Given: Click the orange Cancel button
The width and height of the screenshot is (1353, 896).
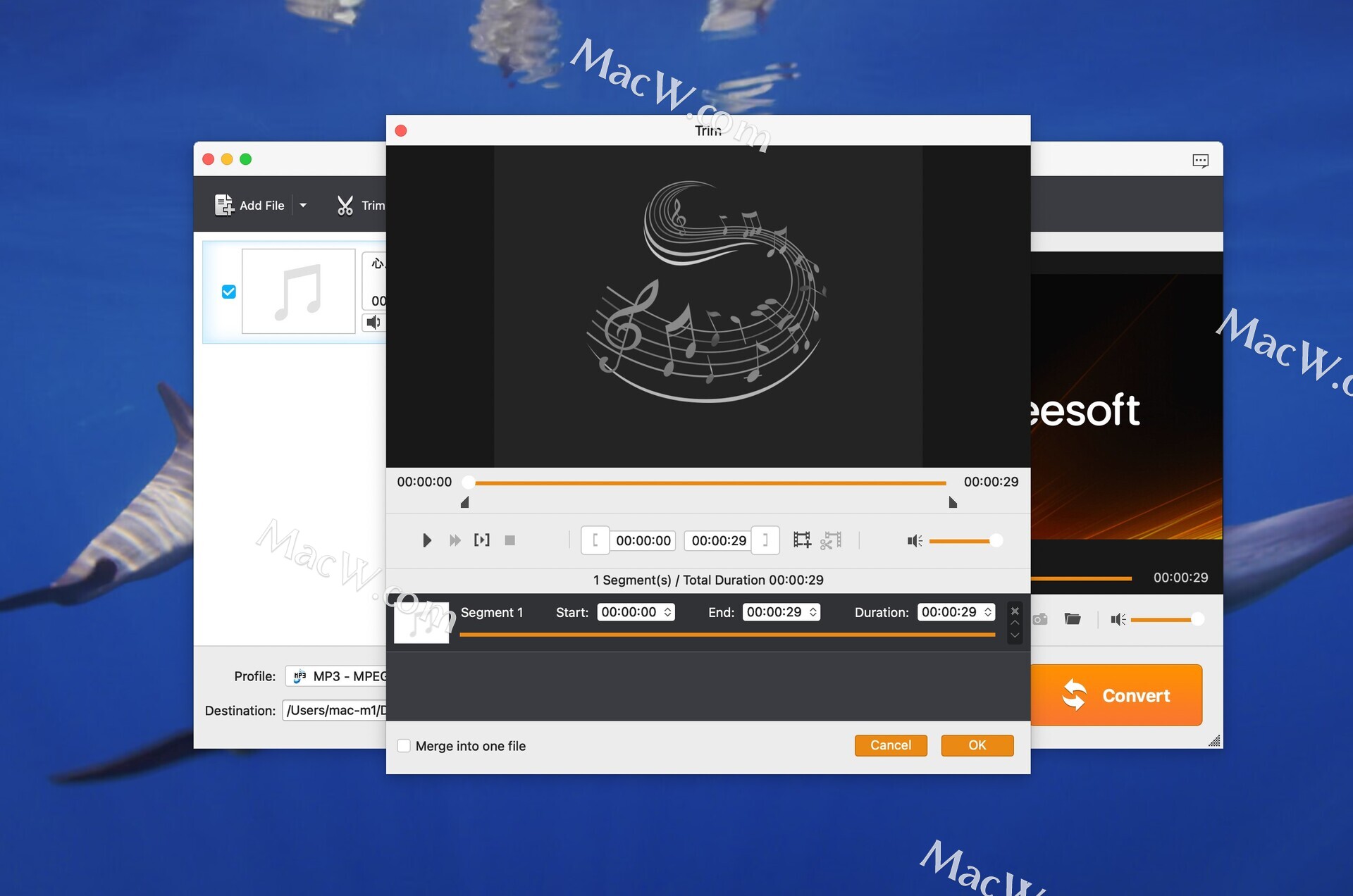Looking at the screenshot, I should [891, 745].
